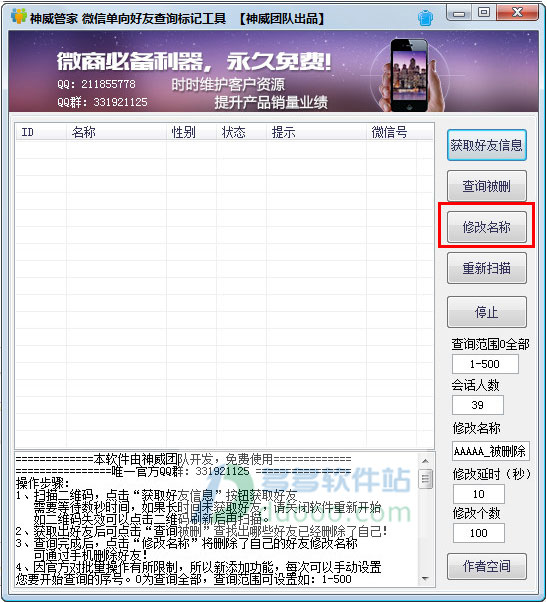547x602 pixels.
Task: Click the log scrollbar up arrow
Action: [425, 461]
